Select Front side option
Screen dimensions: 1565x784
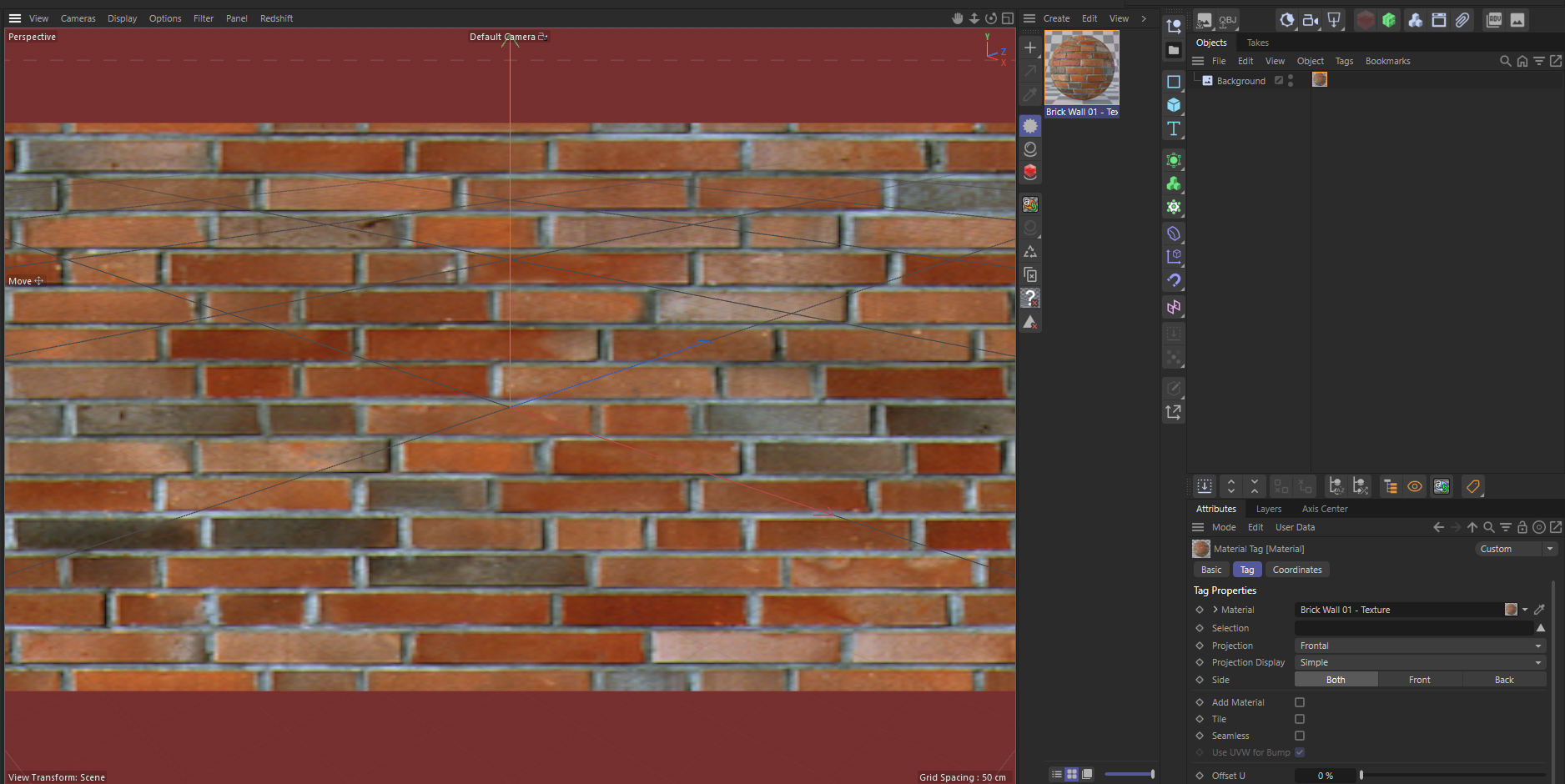point(1420,680)
